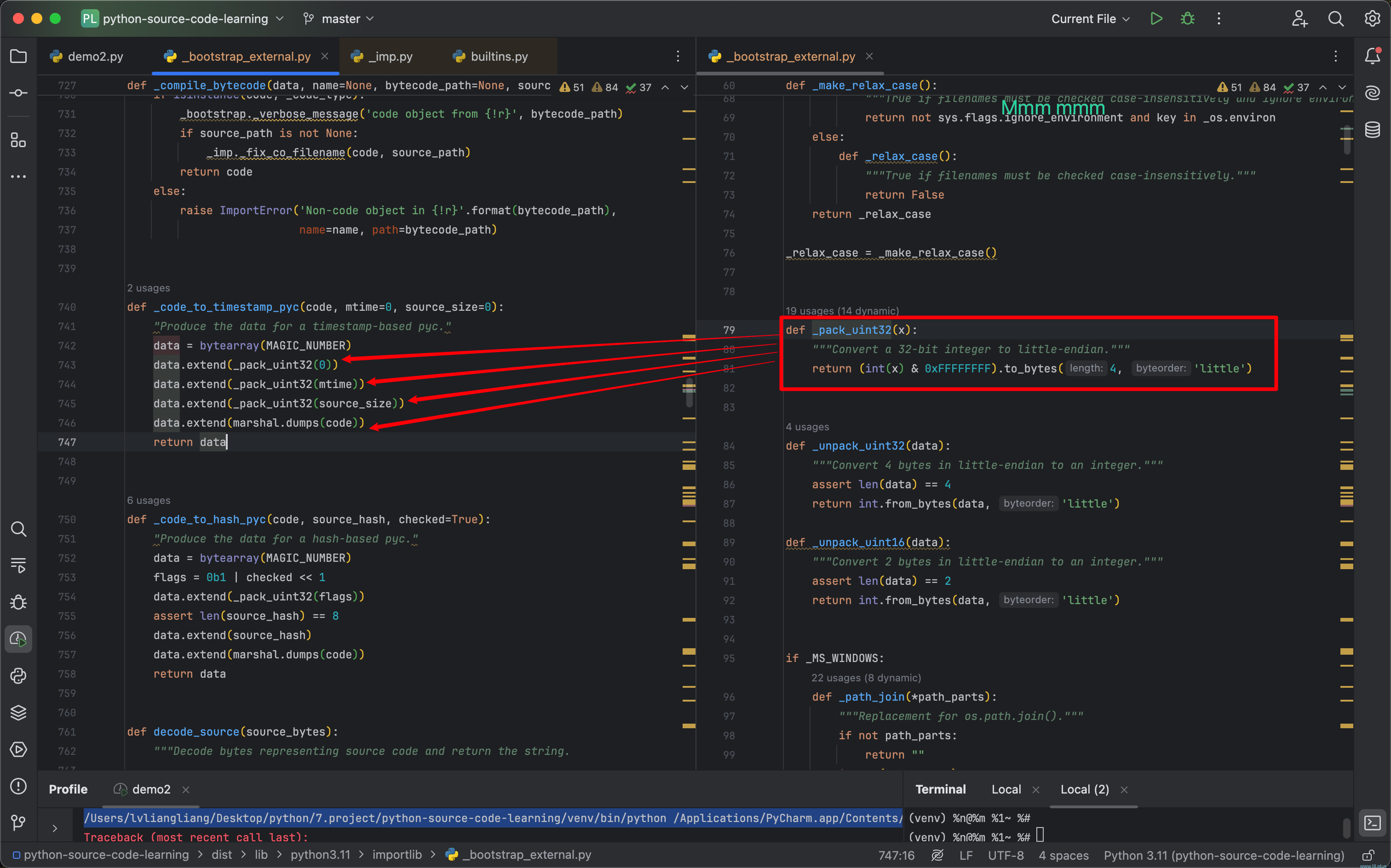The image size is (1391, 868).
Task: Open the Python Packages layers icon
Action: click(x=18, y=713)
